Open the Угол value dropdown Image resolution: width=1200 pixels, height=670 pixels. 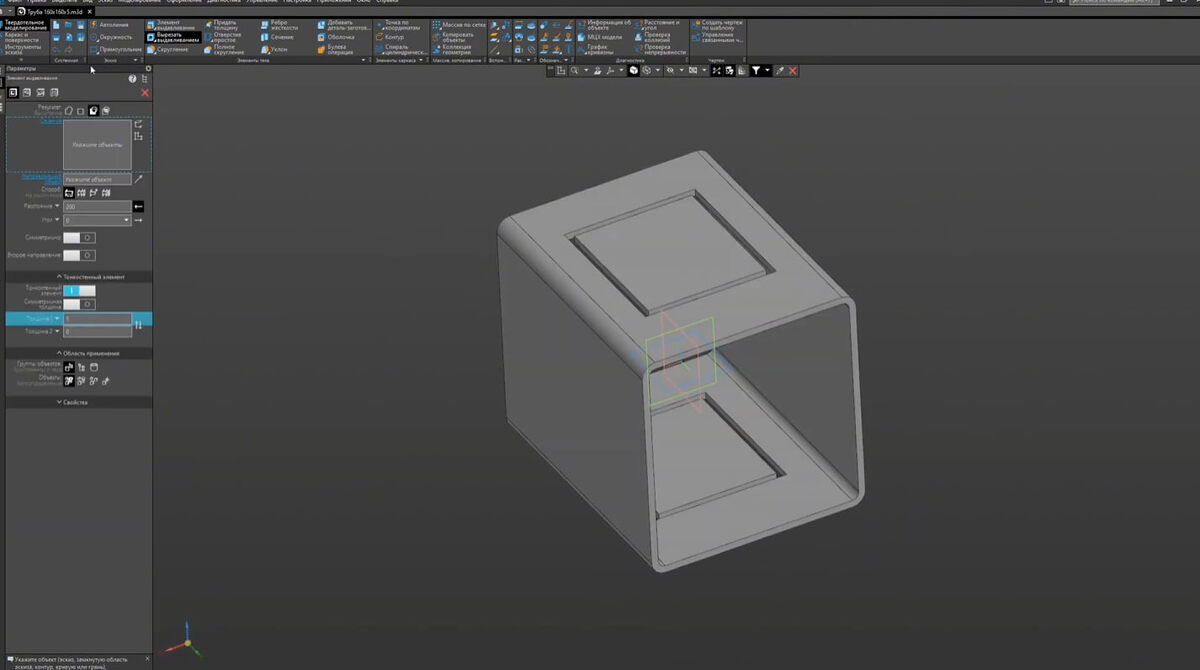coord(127,220)
